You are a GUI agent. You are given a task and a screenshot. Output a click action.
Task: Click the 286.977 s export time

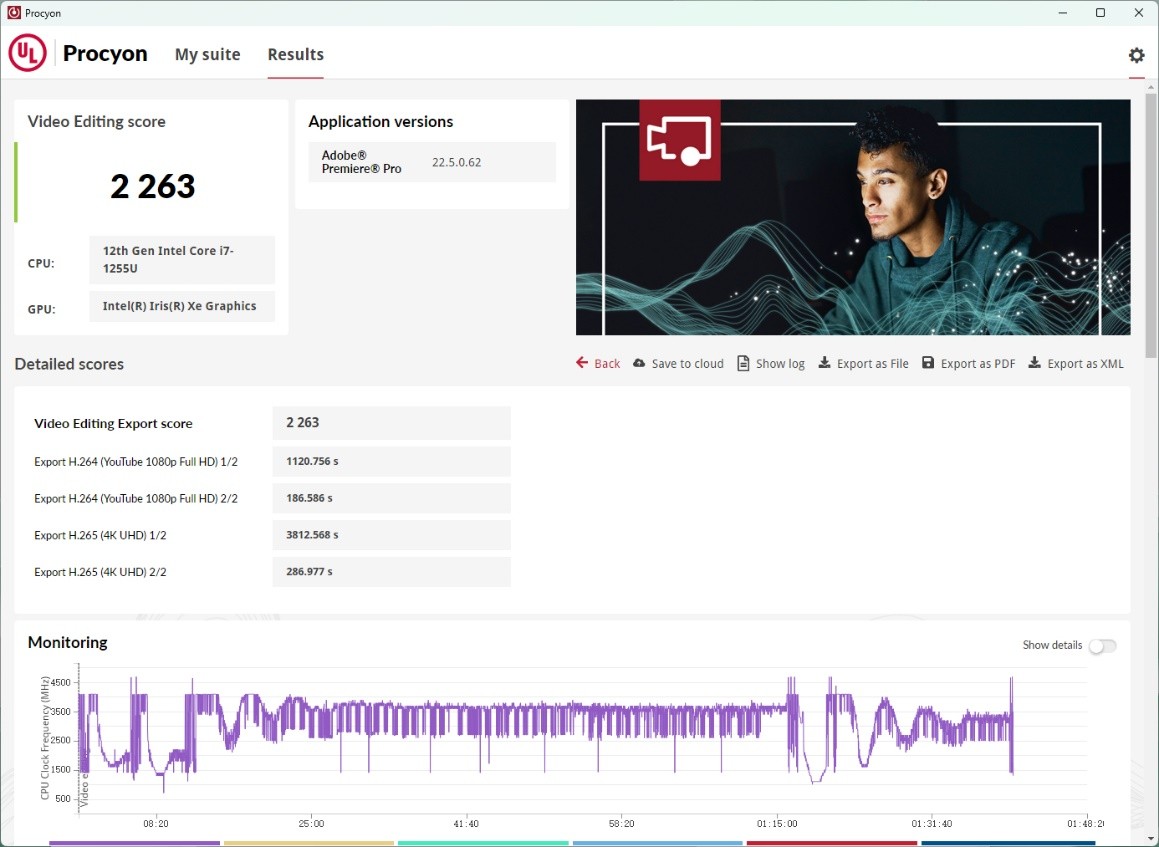pos(392,572)
